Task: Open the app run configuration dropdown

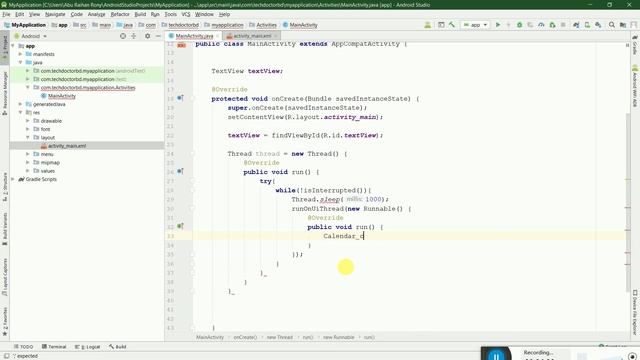Action: (476, 25)
